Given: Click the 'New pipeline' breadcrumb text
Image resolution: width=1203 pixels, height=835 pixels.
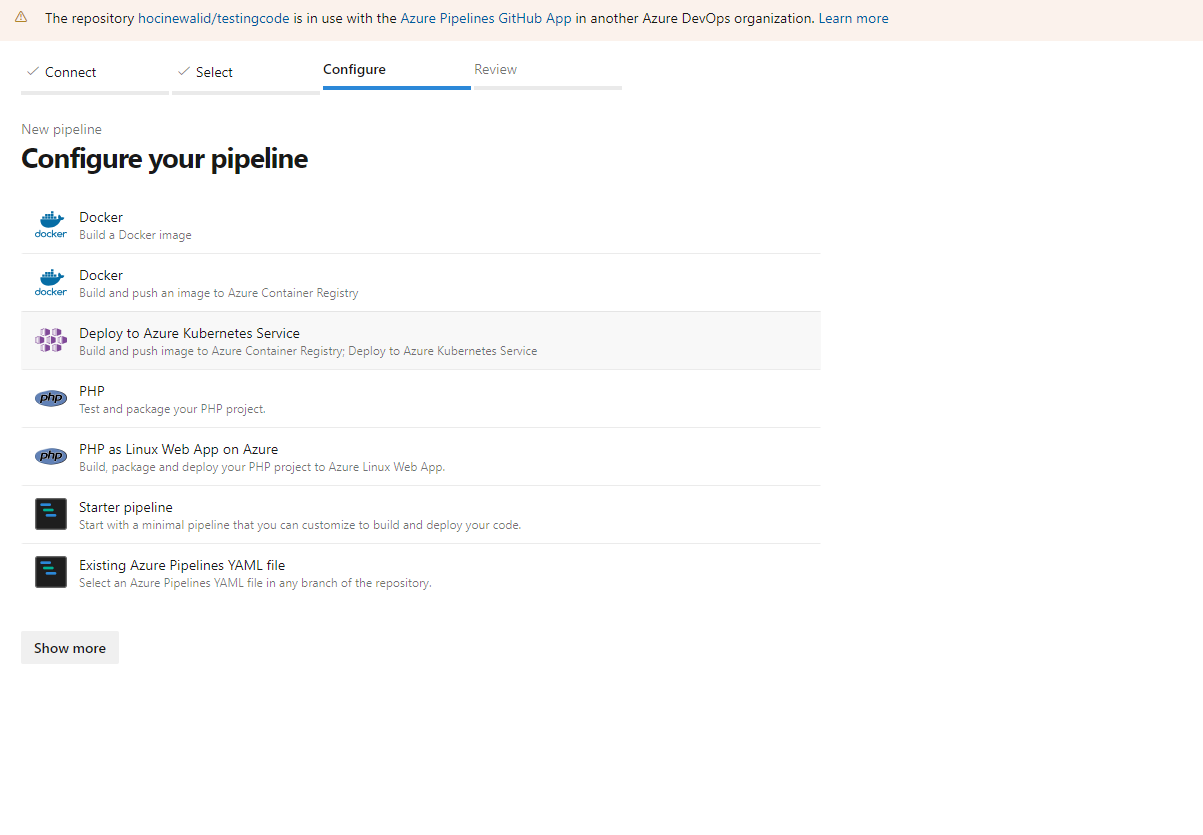Looking at the screenshot, I should pos(61,129).
